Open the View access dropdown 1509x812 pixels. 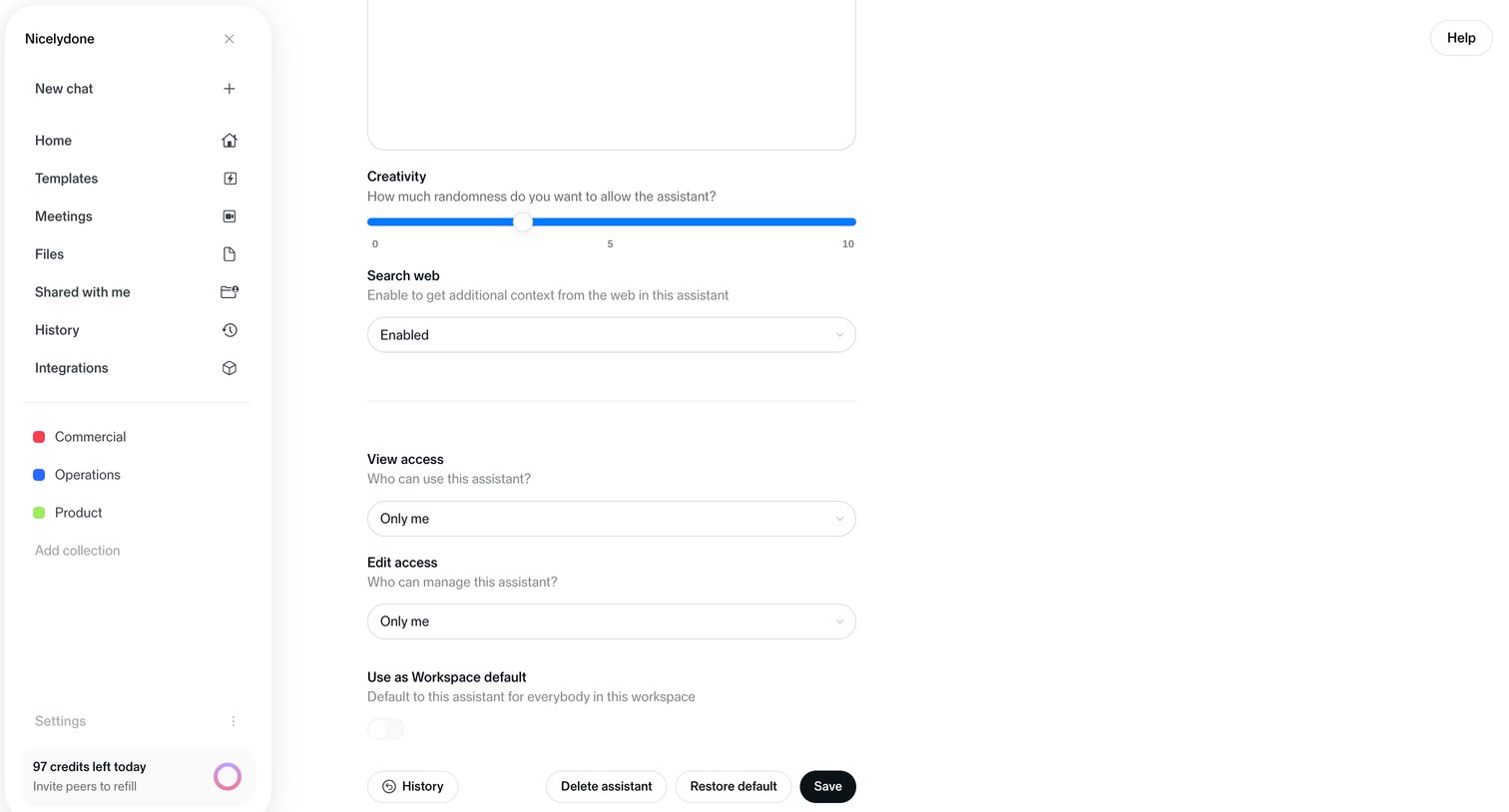click(612, 519)
